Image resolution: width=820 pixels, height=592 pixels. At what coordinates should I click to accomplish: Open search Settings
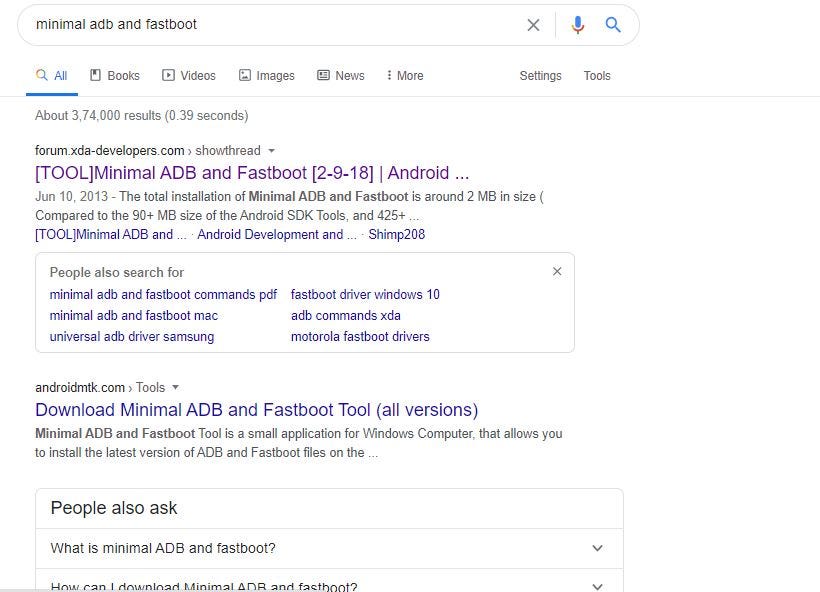(540, 76)
